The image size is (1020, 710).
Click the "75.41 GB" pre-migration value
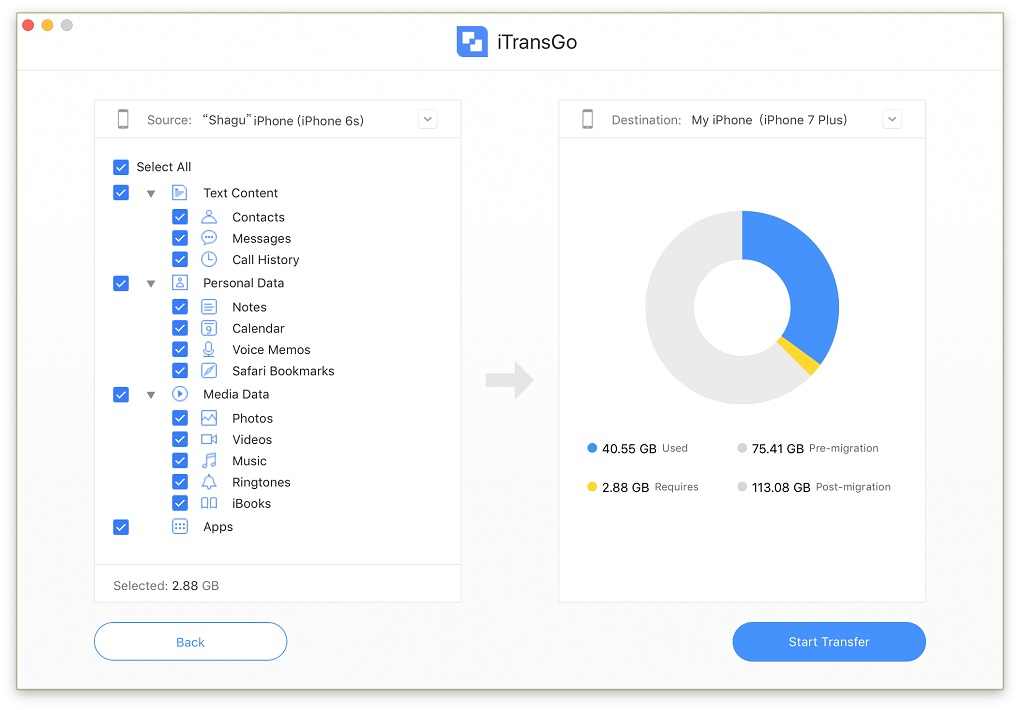pyautogui.click(x=778, y=448)
